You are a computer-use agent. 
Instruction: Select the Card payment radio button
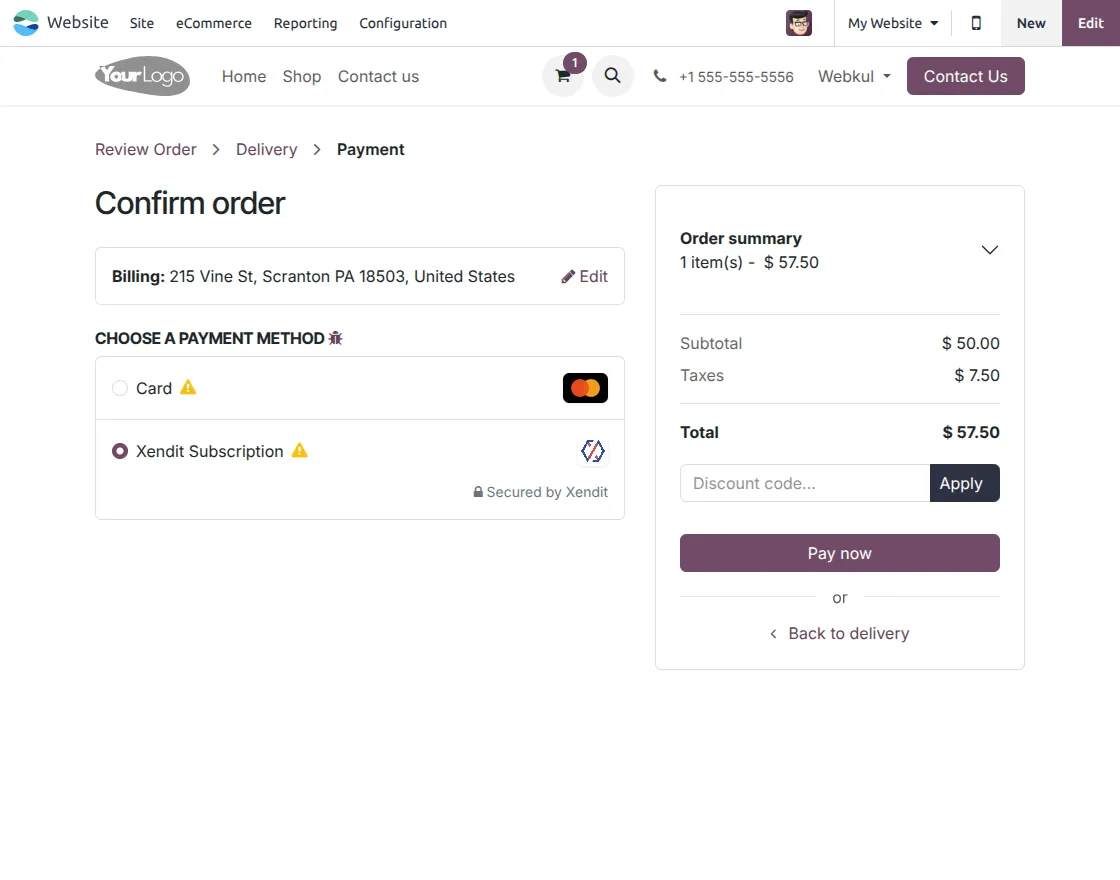[119, 388]
